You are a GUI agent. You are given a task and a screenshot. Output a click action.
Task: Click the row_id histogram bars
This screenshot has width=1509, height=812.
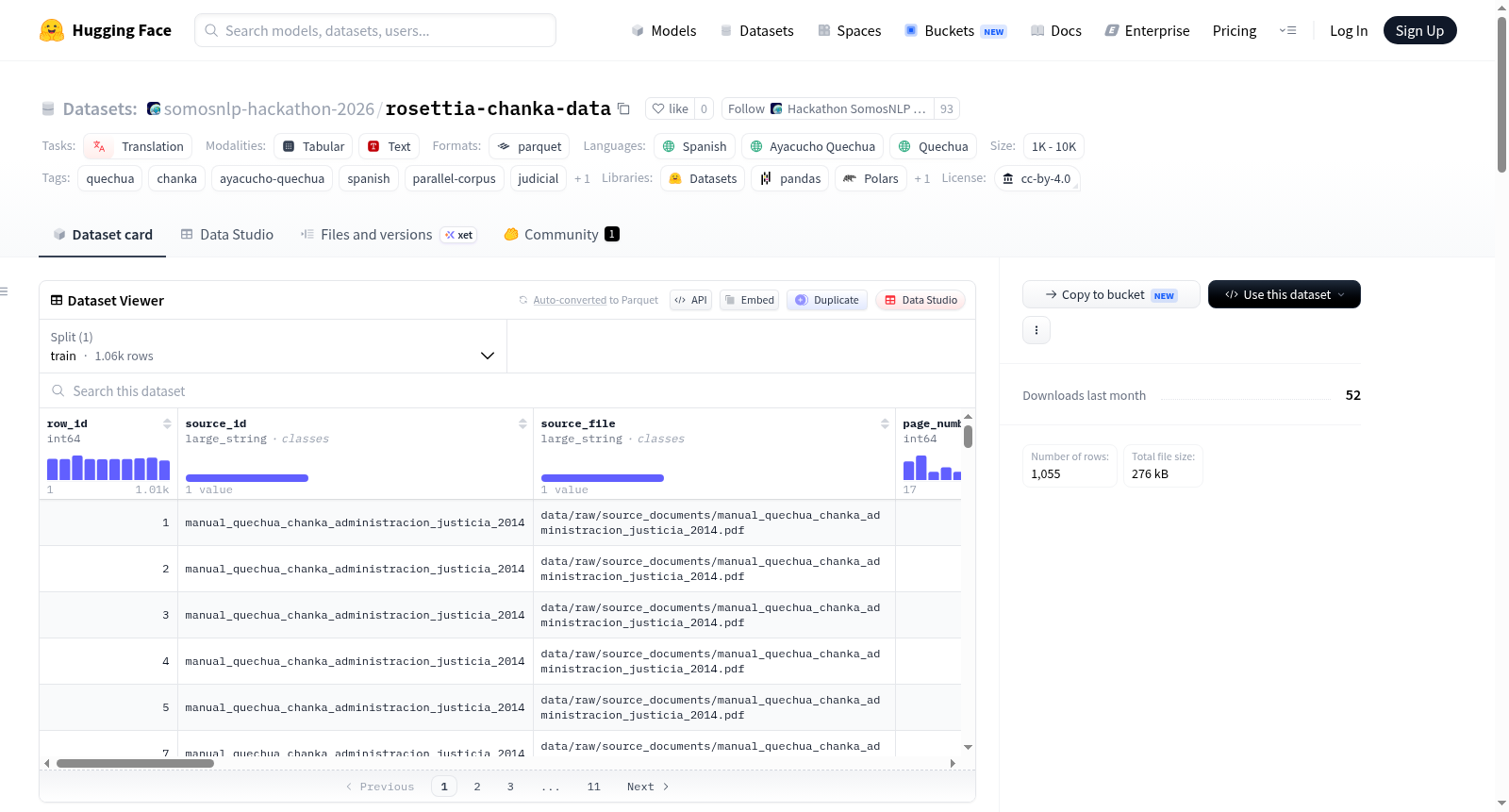108,468
